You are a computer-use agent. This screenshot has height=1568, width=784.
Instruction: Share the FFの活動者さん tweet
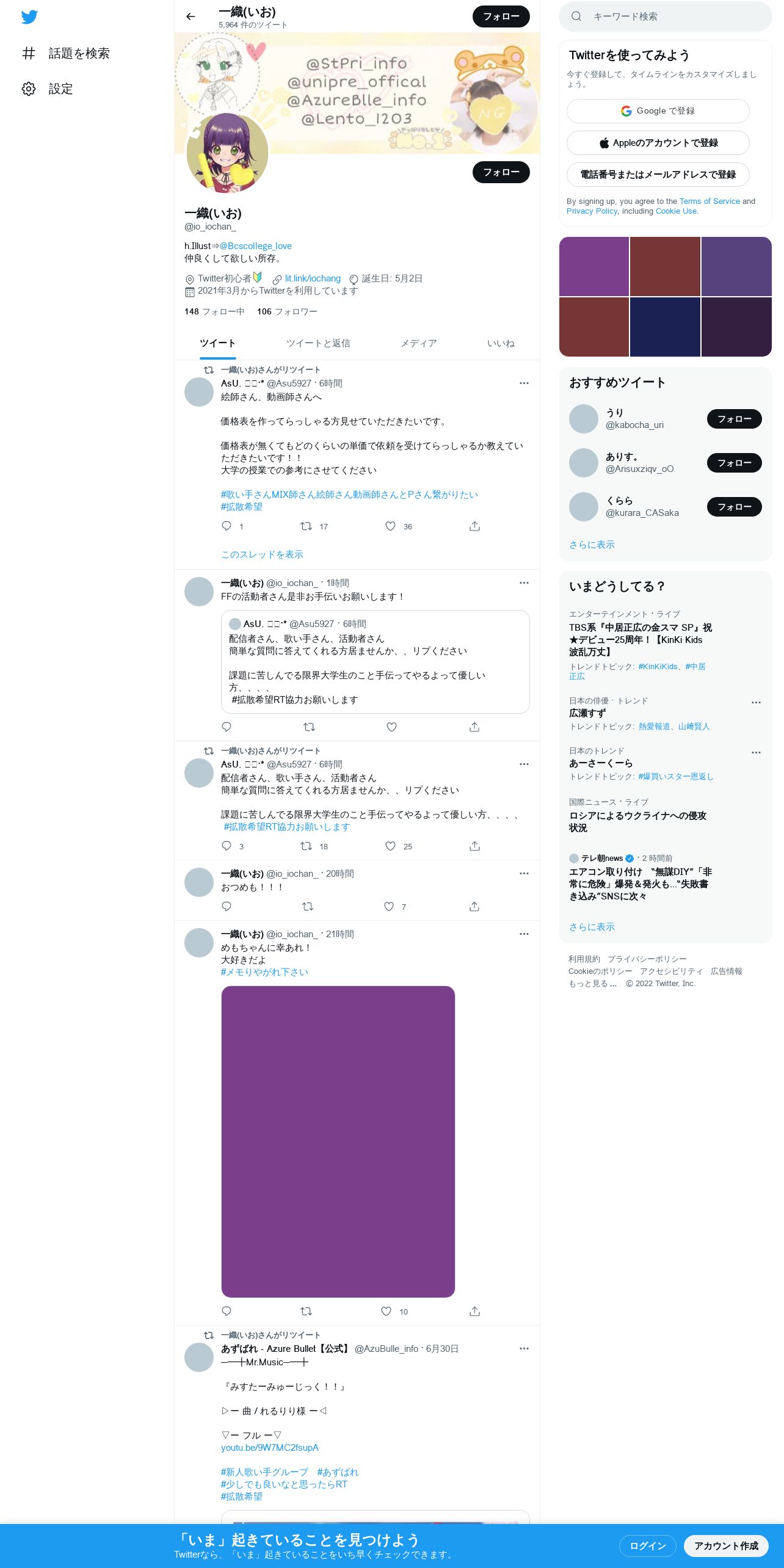coord(474,727)
